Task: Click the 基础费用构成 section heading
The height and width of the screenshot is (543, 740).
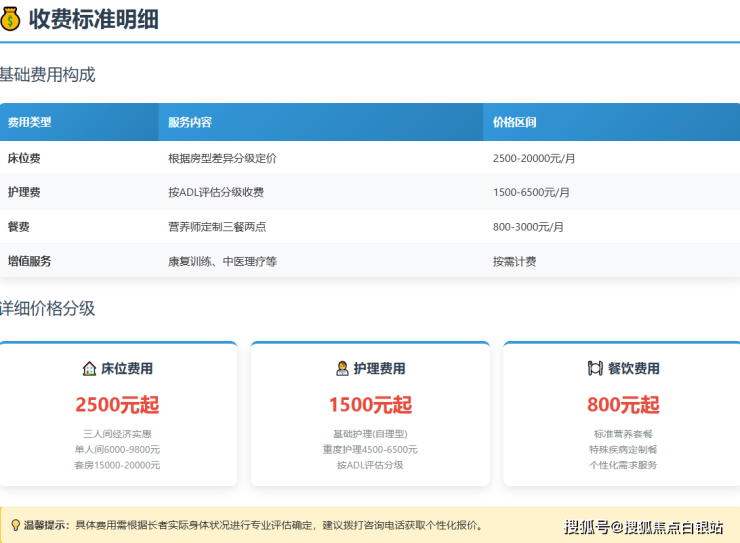Action: 48,75
